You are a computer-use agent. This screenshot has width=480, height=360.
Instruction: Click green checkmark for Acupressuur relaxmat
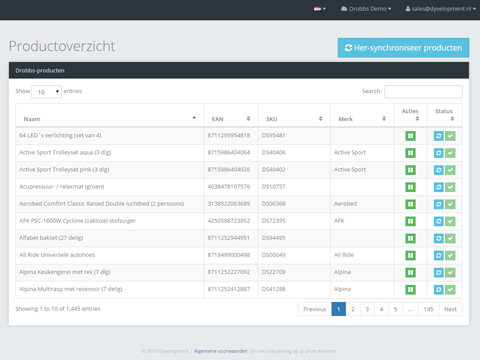(x=450, y=187)
